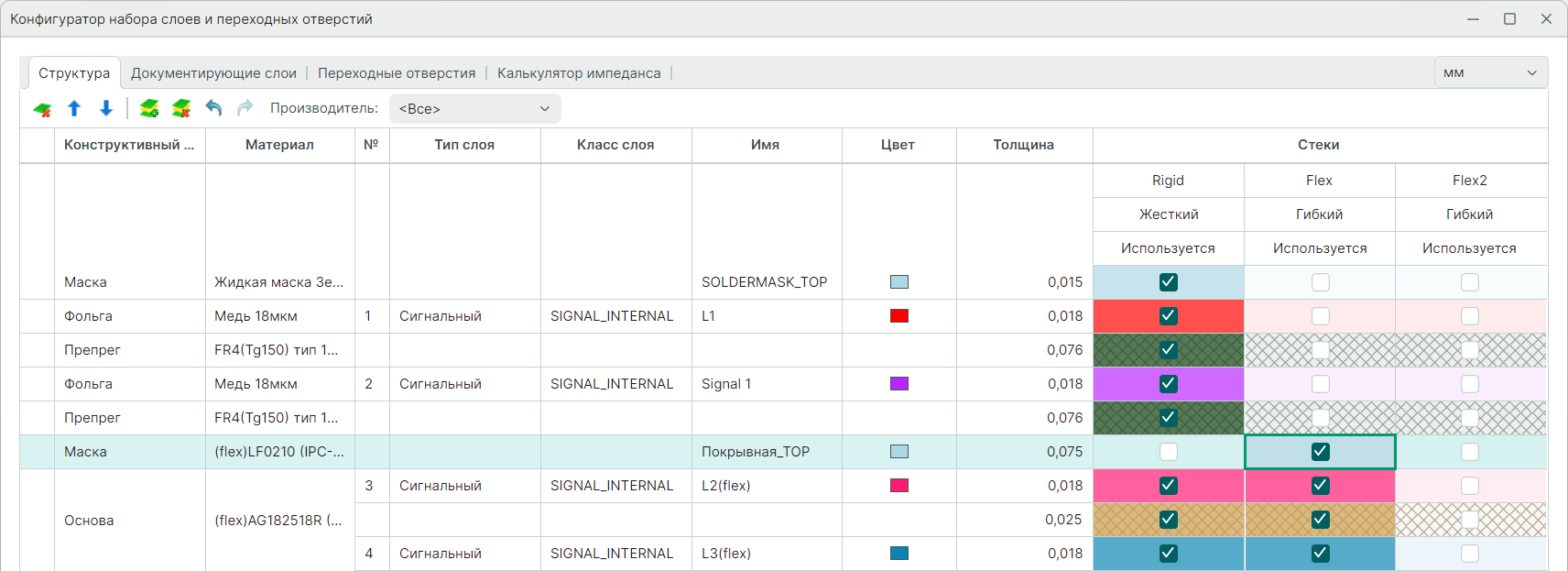Move selected layer up with blue arrow
This screenshot has width=1568, height=571.
[74, 109]
